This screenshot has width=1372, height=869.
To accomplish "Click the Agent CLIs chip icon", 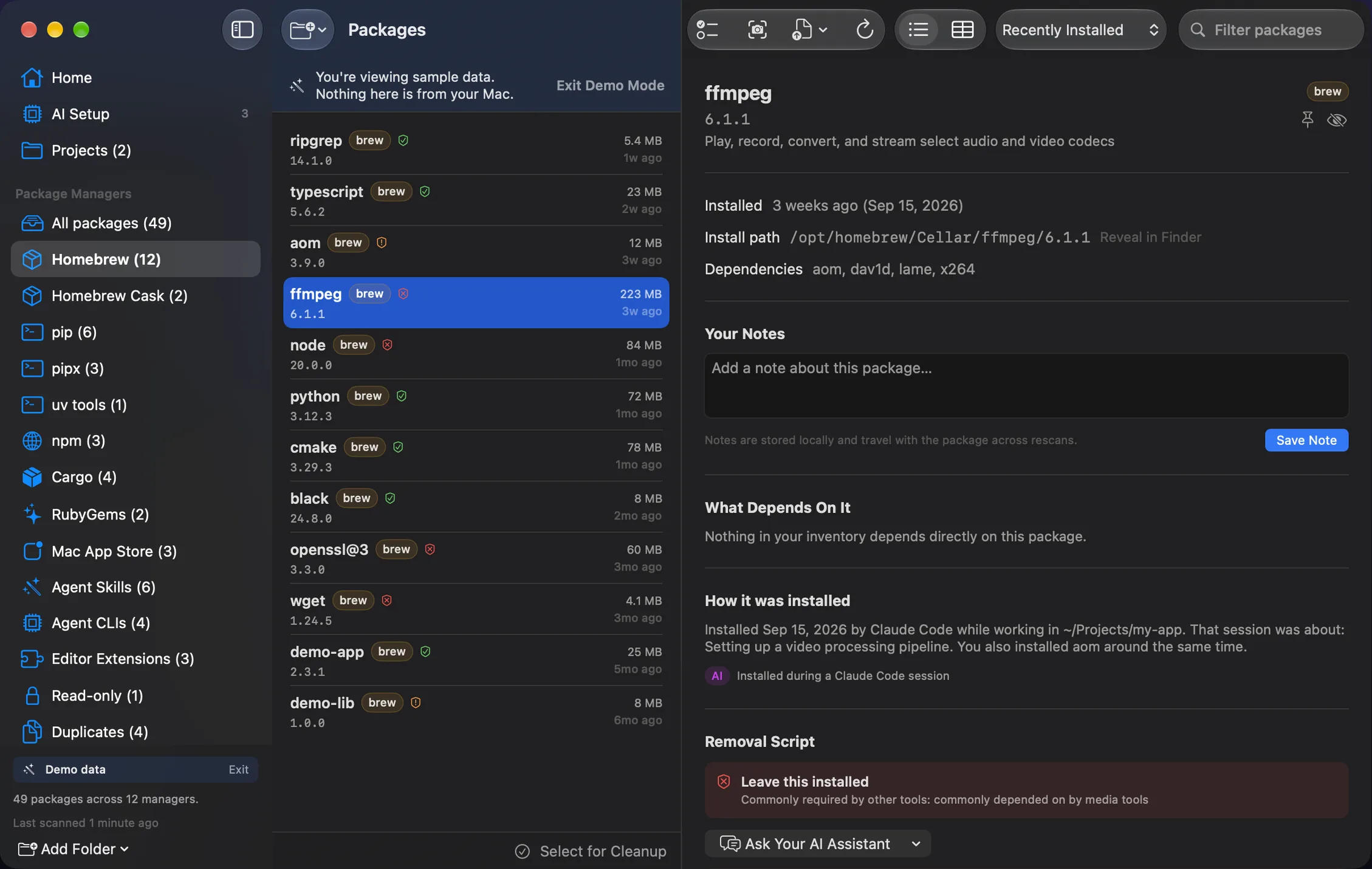I will [32, 623].
